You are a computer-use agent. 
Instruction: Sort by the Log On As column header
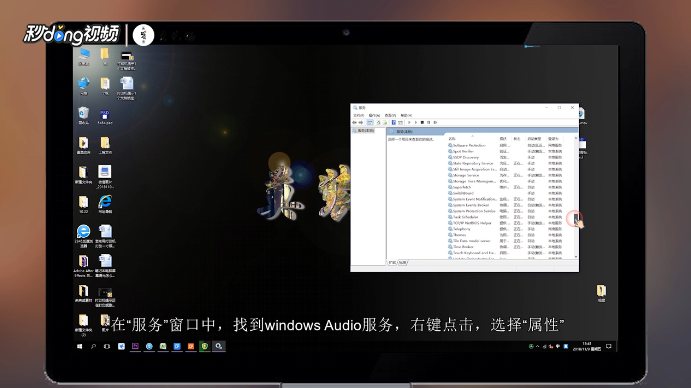(x=556, y=138)
